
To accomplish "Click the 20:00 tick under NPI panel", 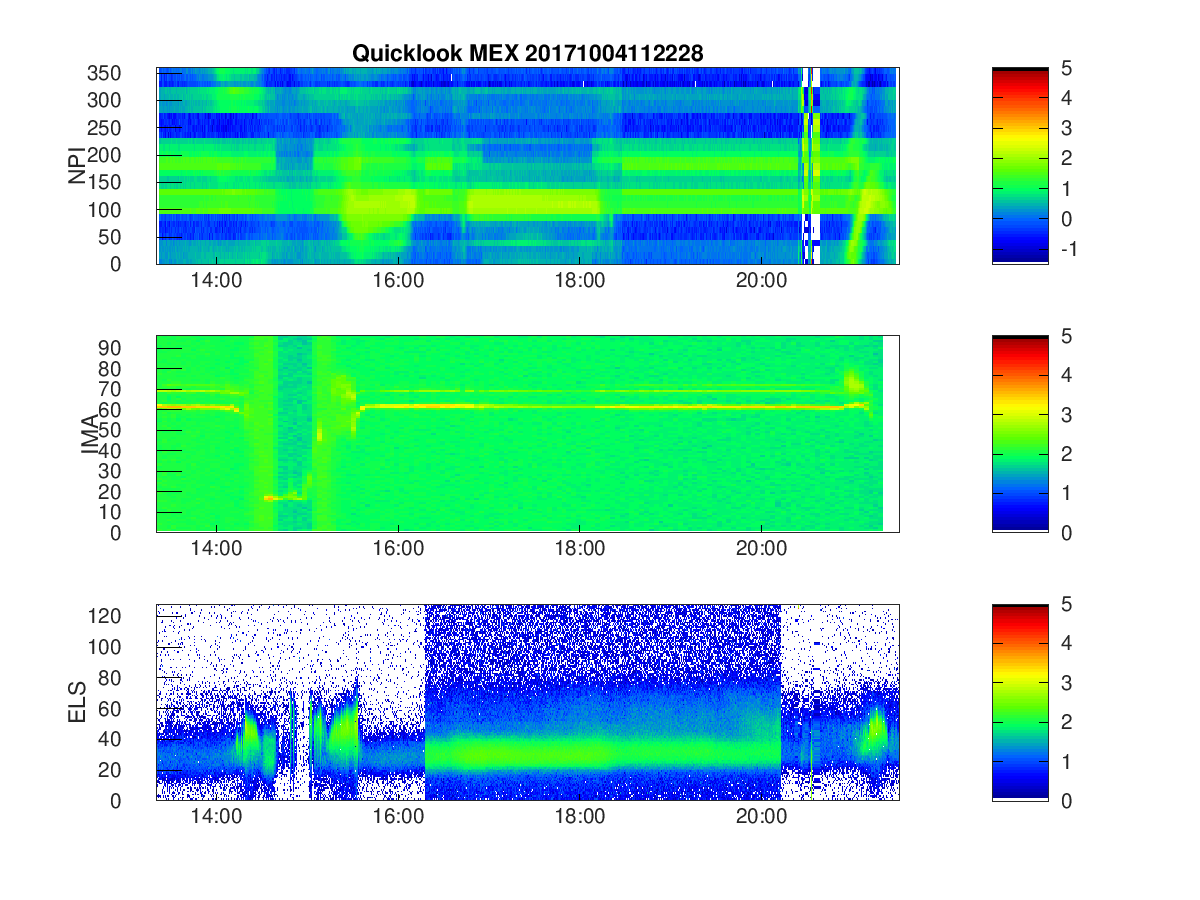I will coord(762,280).
